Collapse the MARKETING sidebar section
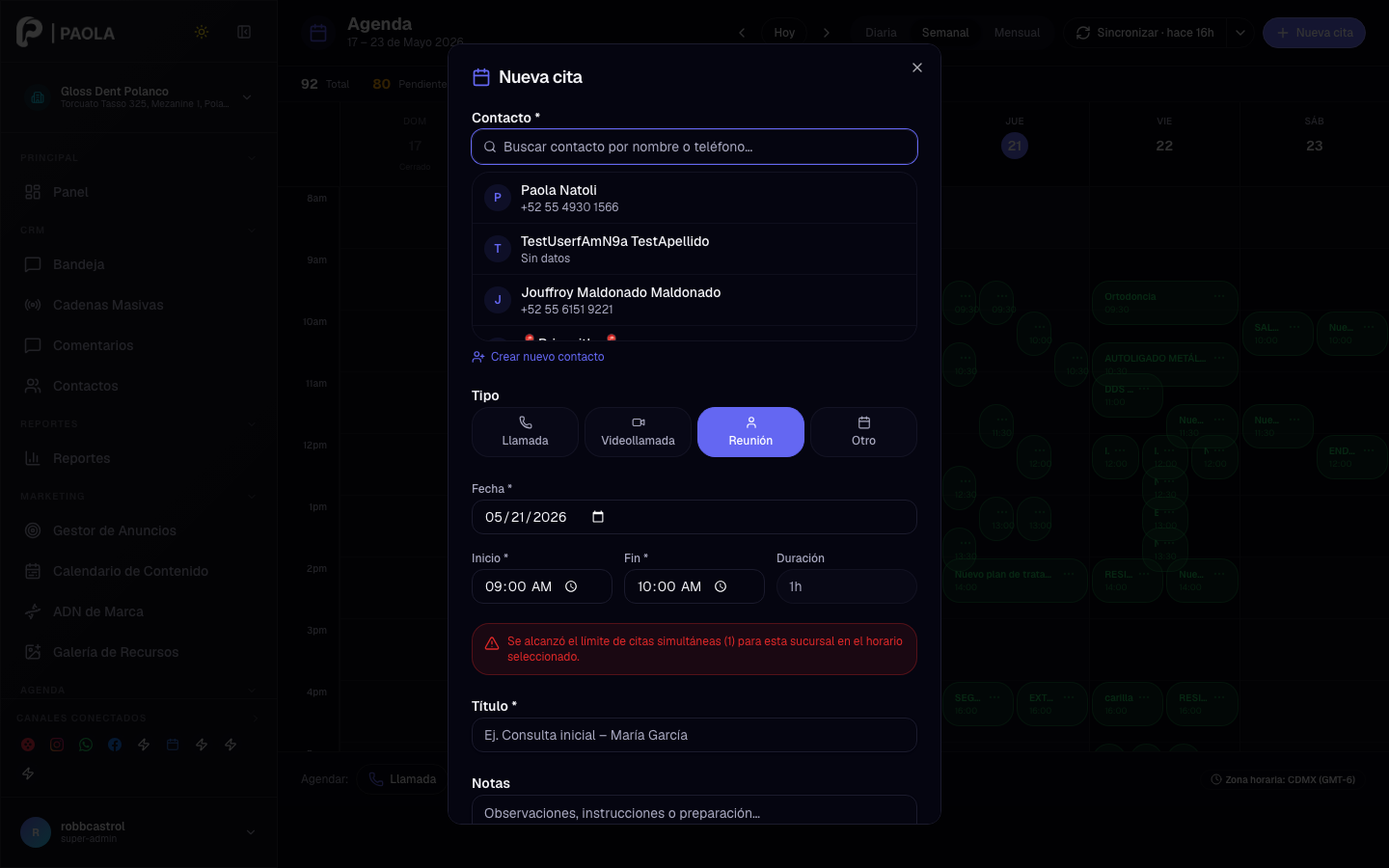 (x=252, y=497)
